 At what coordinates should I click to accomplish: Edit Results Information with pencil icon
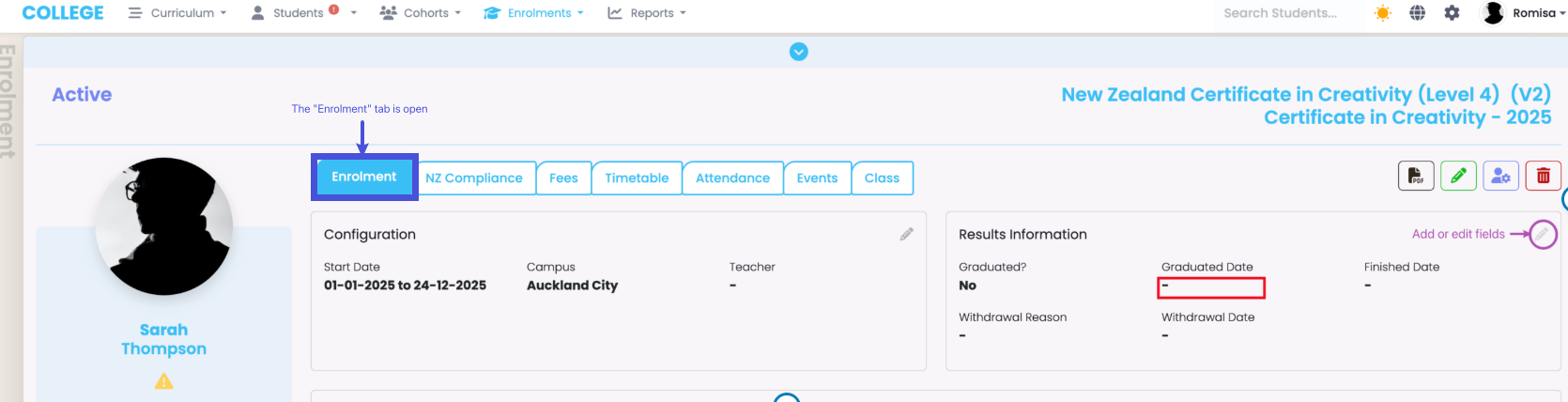point(1542,234)
